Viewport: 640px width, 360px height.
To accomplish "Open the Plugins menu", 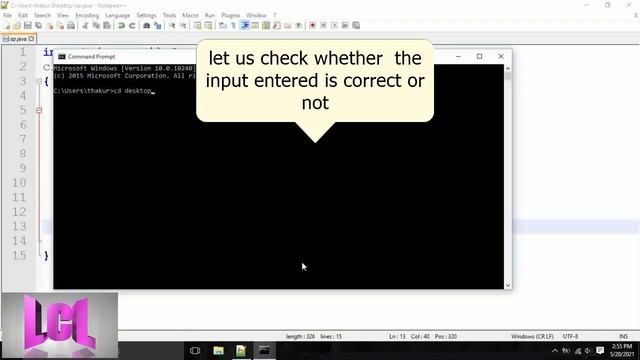I will click(231, 16).
